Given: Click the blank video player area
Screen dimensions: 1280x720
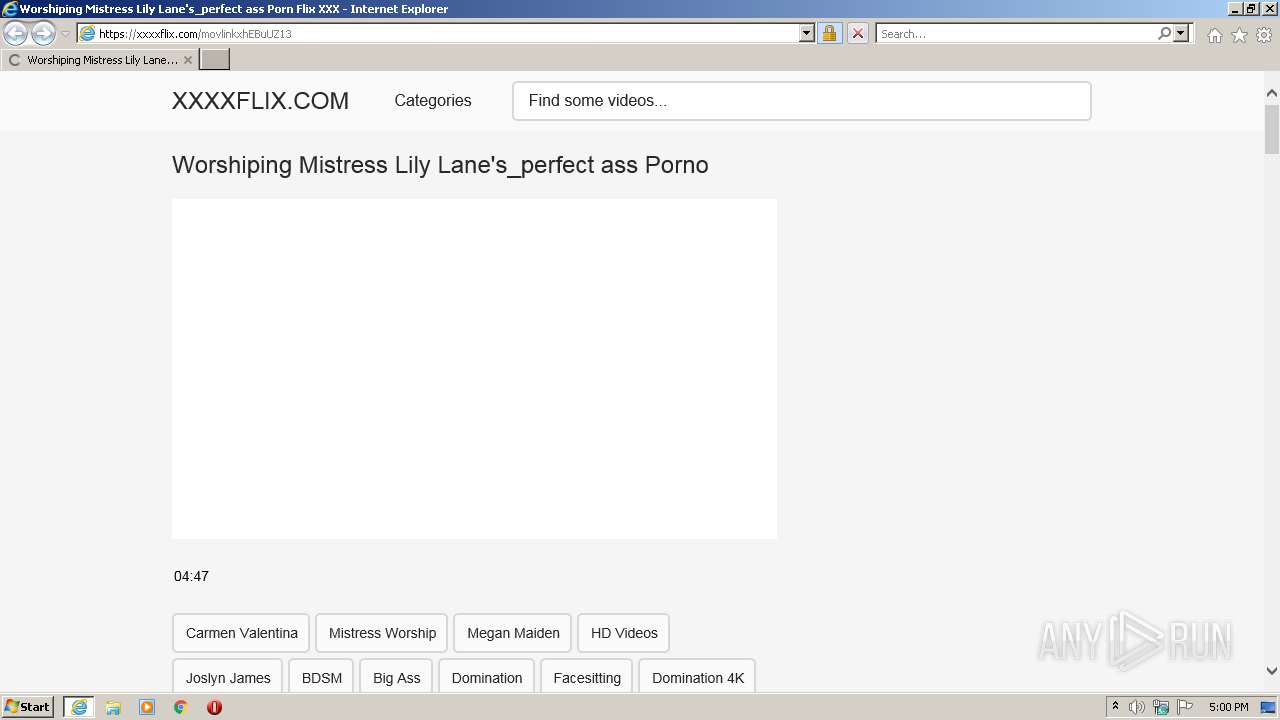Looking at the screenshot, I should [x=474, y=368].
